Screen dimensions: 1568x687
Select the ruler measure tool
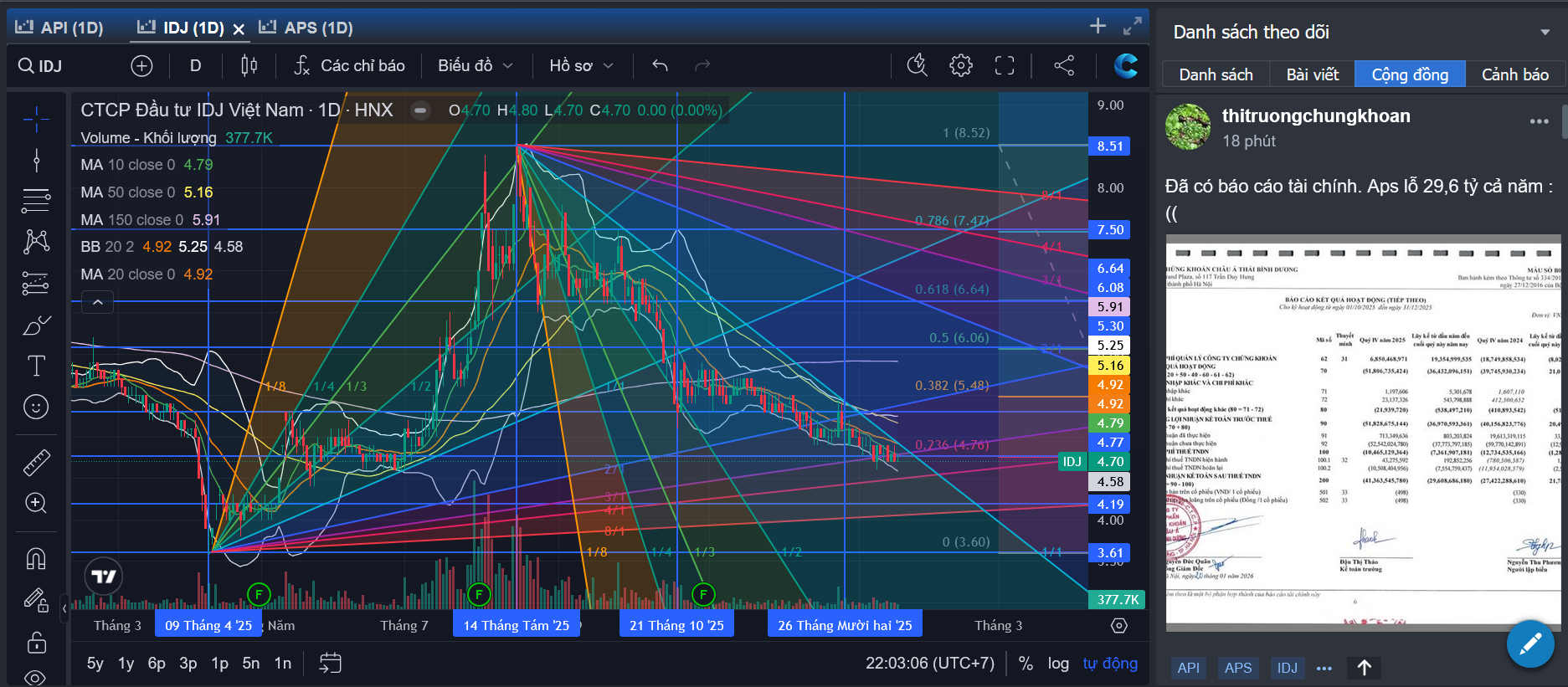point(36,462)
